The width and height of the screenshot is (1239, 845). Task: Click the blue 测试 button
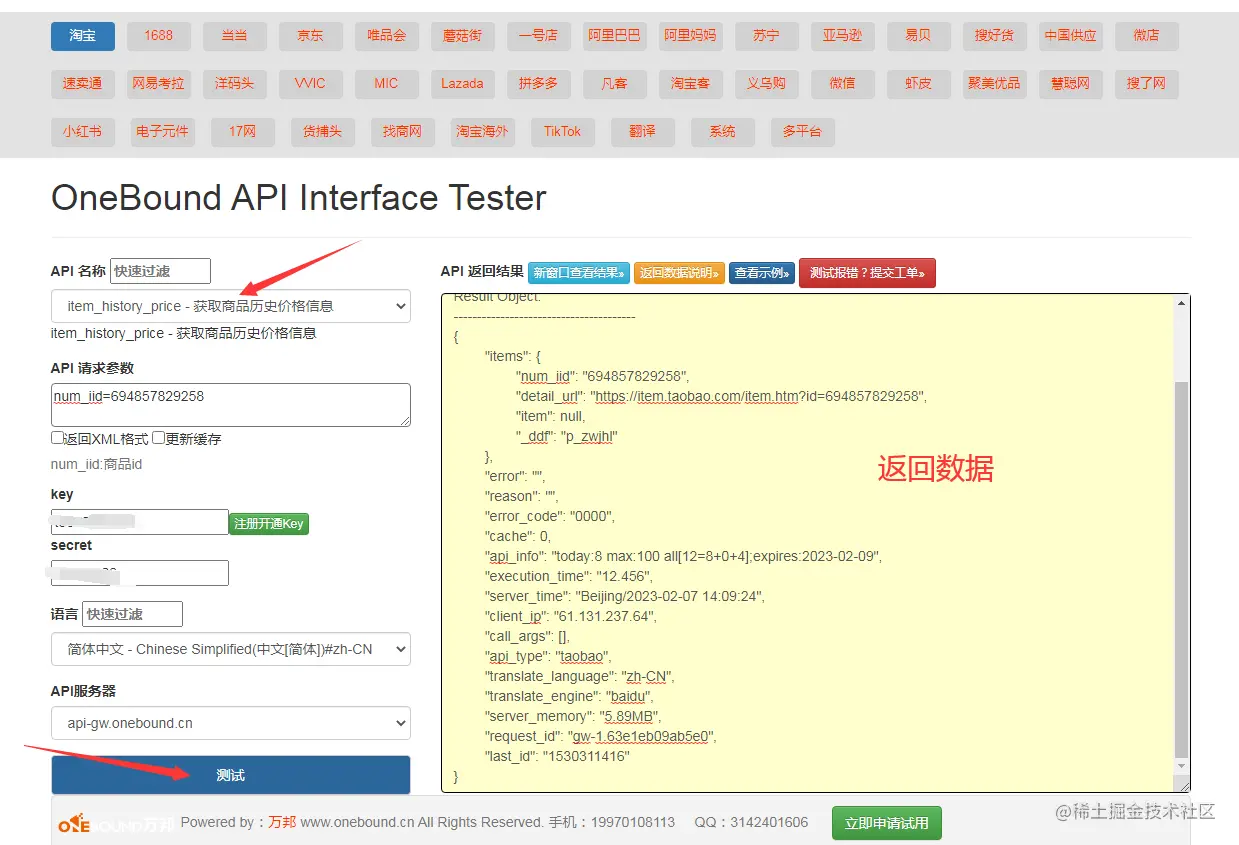[x=231, y=775]
